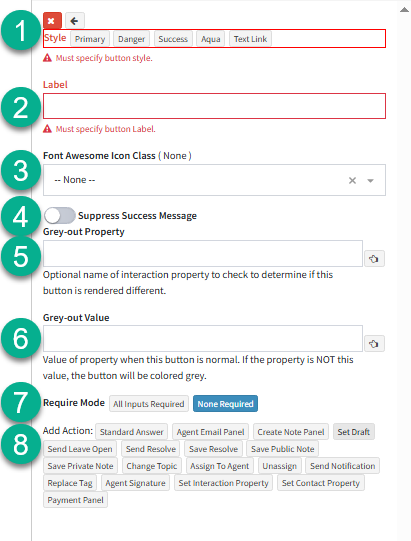Add the Payment Panel action
Image resolution: width=411 pixels, height=541 pixels.
[75, 500]
